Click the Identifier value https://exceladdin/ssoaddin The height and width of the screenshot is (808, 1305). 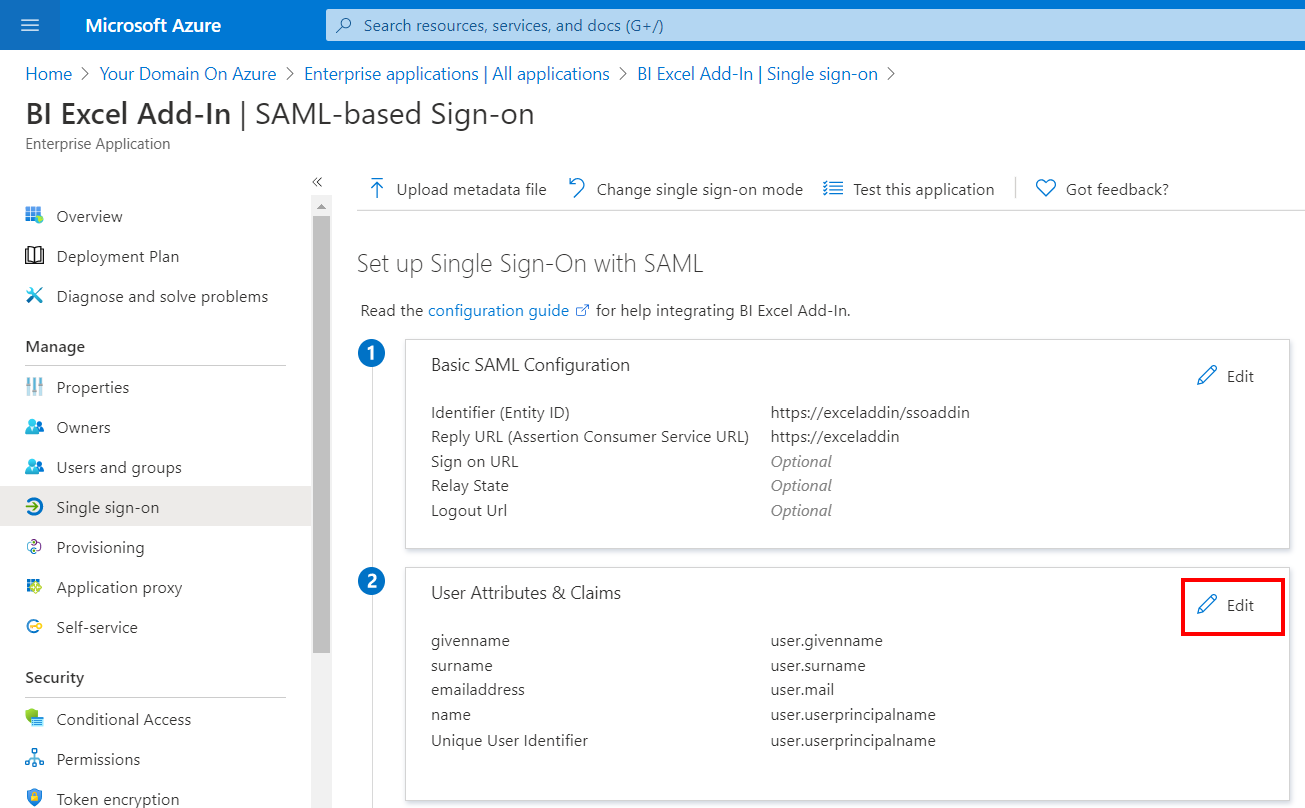click(x=870, y=412)
